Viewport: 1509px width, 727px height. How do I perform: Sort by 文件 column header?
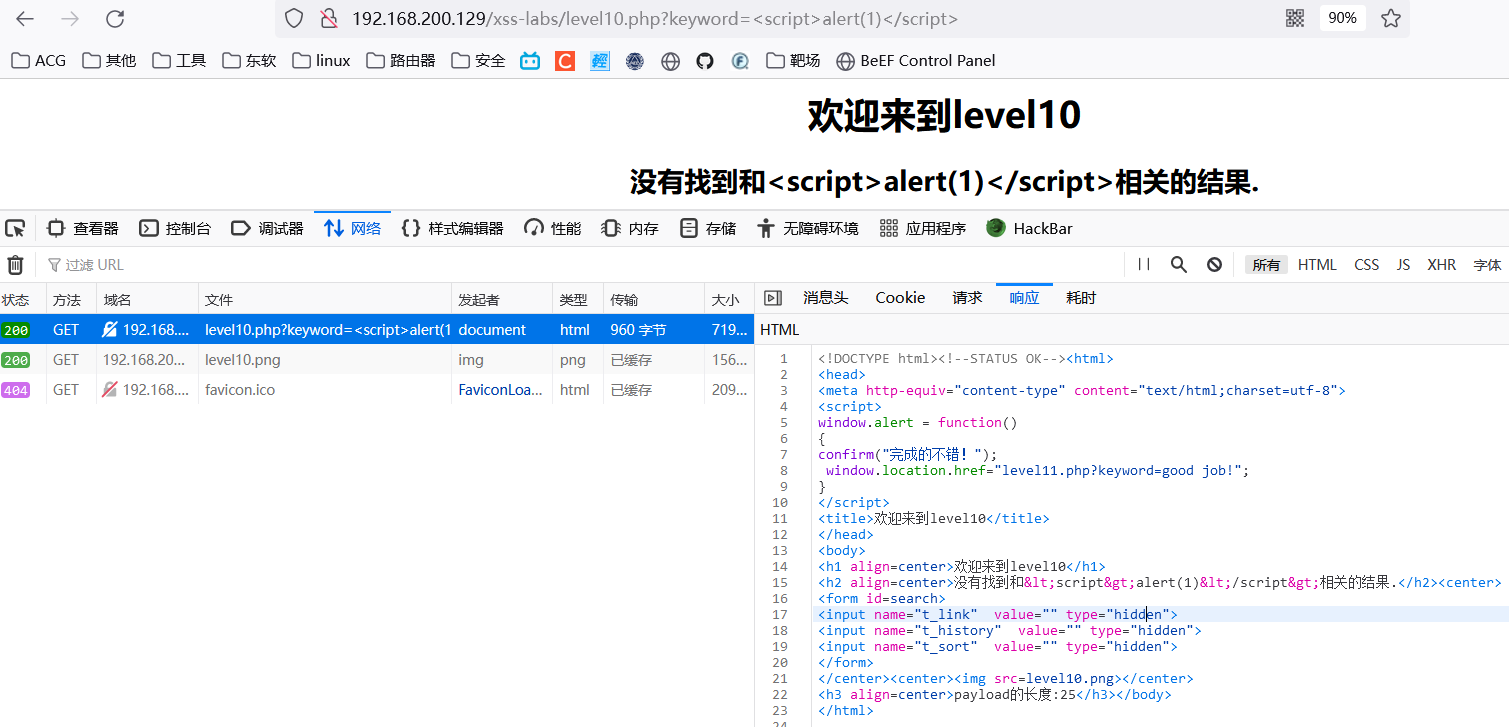coord(324,300)
